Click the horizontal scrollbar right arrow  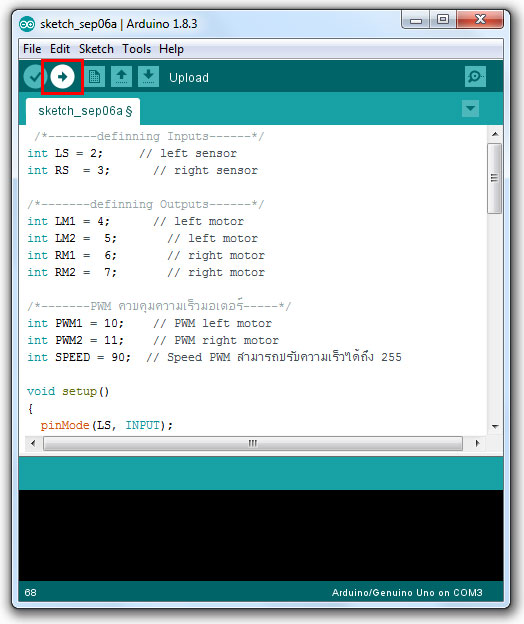[477, 443]
